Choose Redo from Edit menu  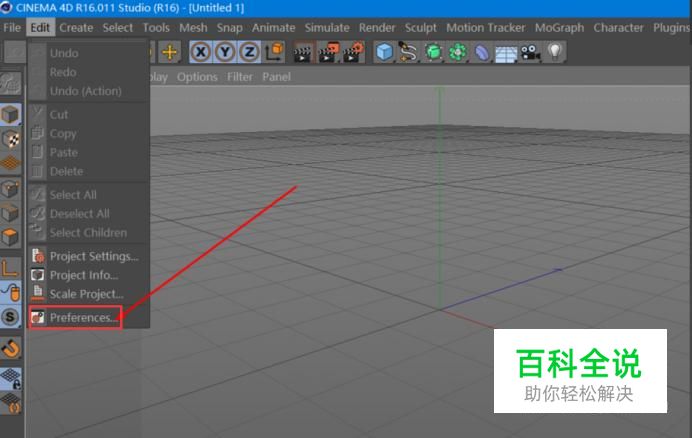(88, 72)
